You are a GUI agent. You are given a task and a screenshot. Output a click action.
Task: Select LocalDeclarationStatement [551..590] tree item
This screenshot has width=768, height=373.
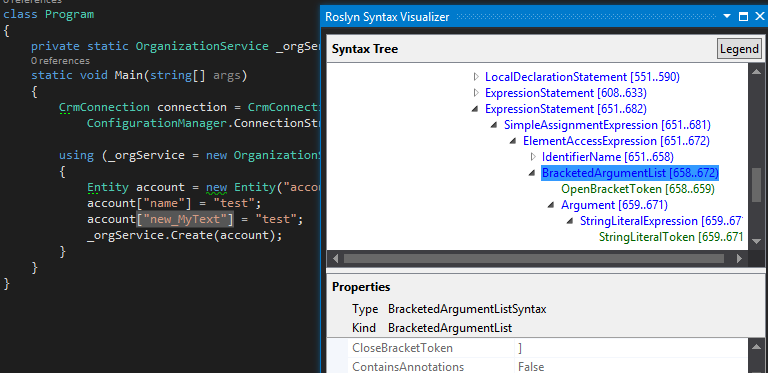tap(582, 77)
